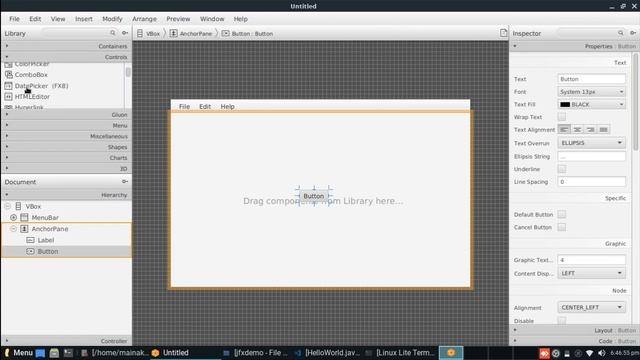Viewport: 640px width, 360px height.
Task: Set text alignment to center
Action: pyautogui.click(x=578, y=129)
